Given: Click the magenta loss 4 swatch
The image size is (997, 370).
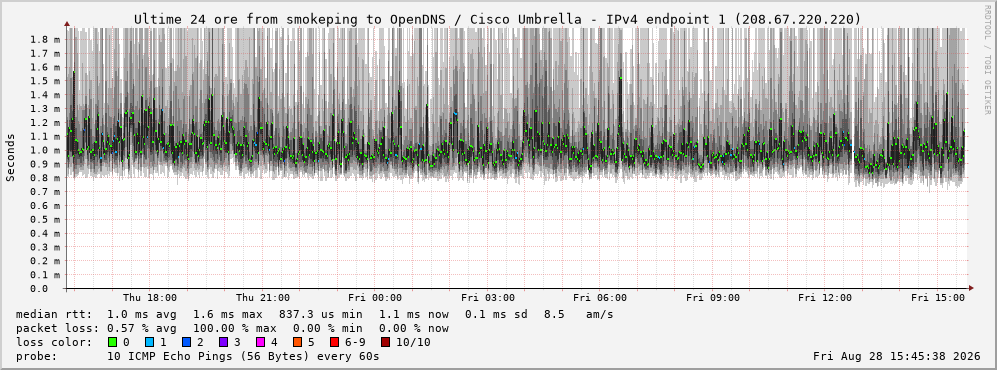Looking at the screenshot, I should click(x=260, y=343).
